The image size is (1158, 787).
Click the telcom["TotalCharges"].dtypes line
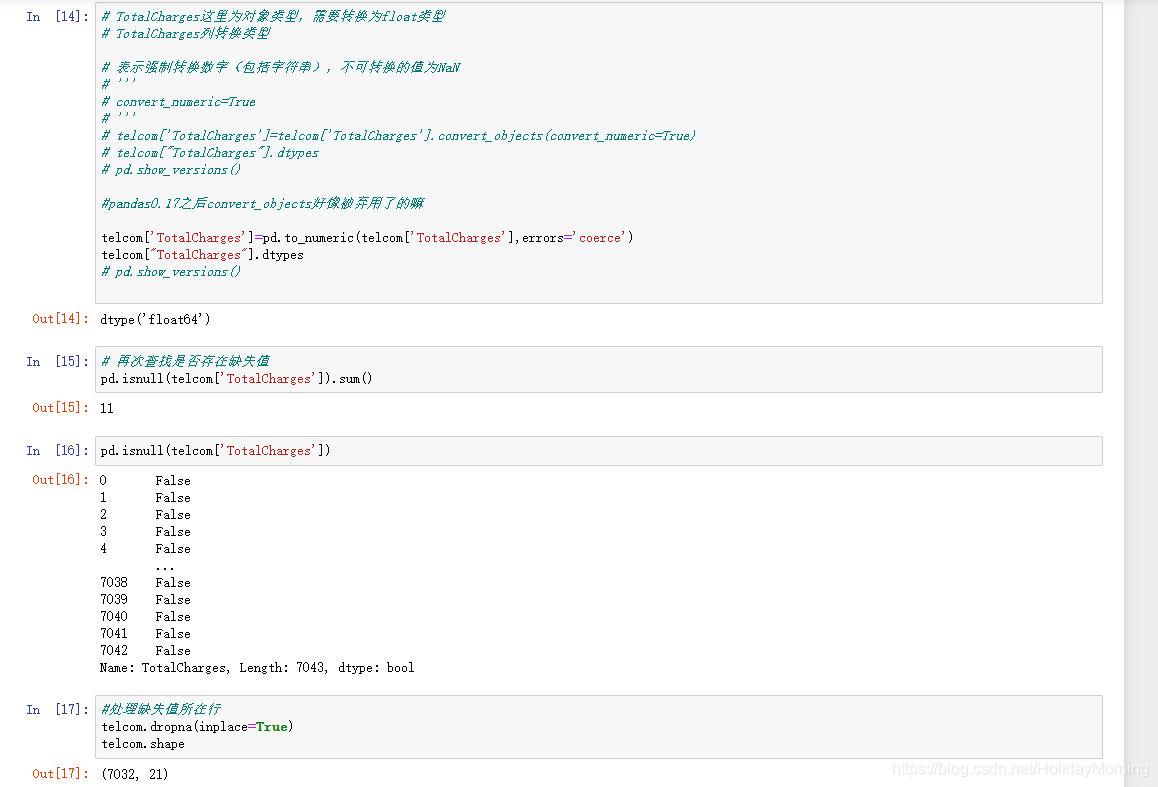coord(202,255)
